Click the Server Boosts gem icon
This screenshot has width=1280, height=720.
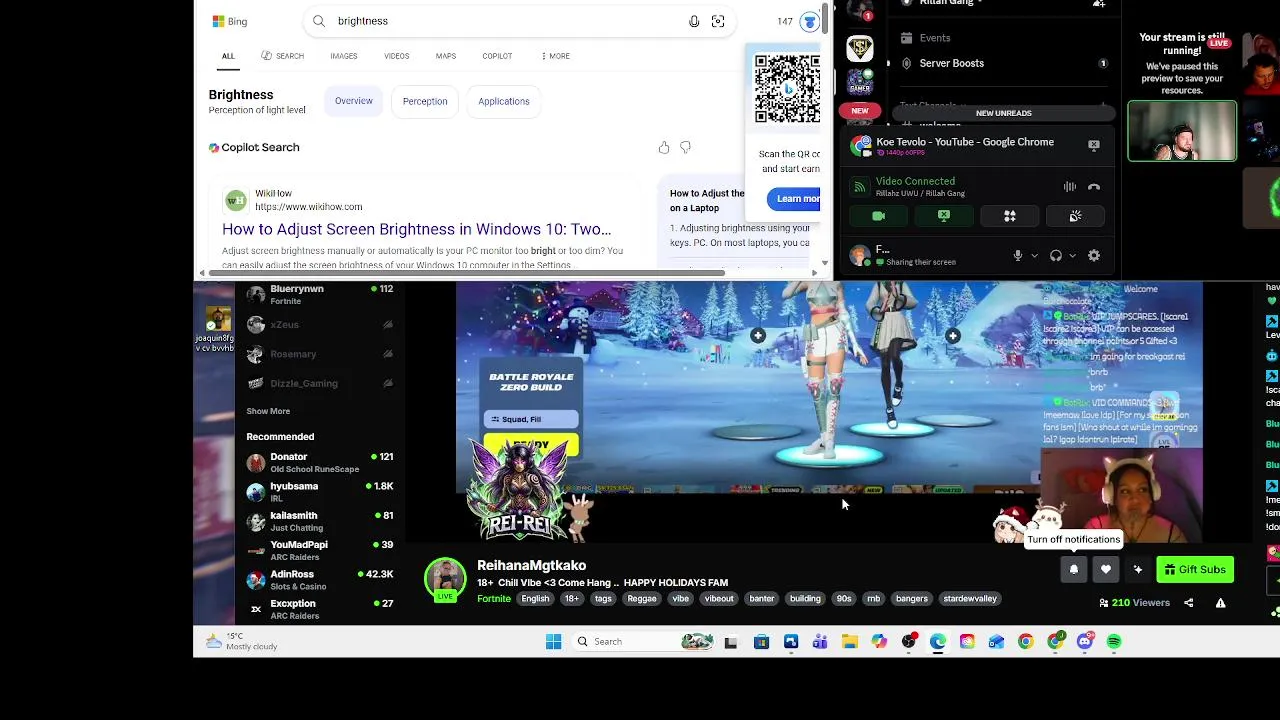(x=906, y=63)
